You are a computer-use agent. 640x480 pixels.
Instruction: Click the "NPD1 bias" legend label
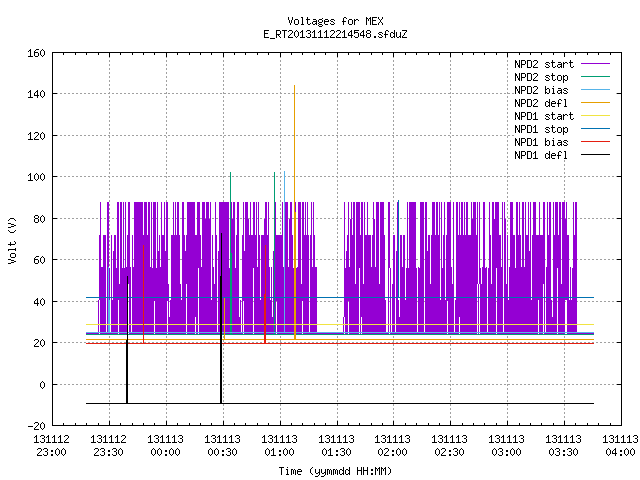tap(541, 142)
